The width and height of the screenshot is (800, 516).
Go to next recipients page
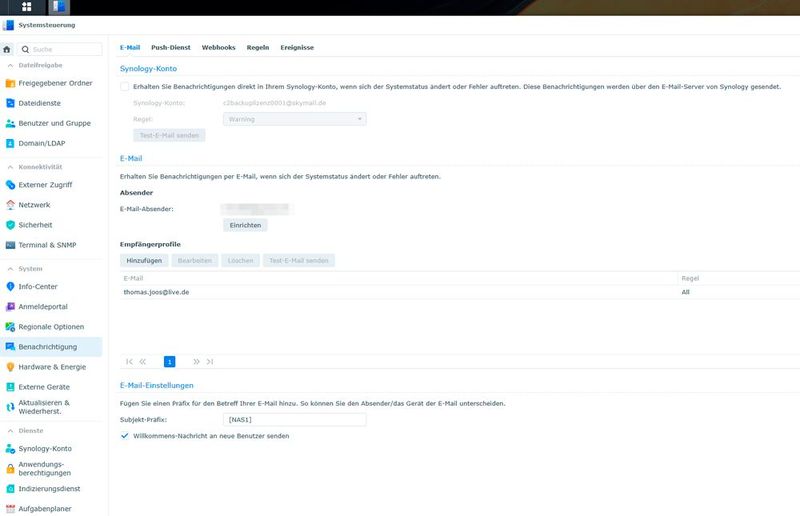coord(196,361)
